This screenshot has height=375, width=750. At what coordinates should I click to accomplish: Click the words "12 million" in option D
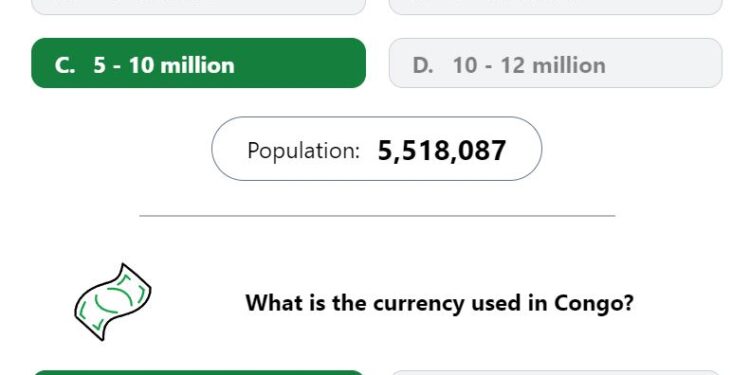point(553,65)
